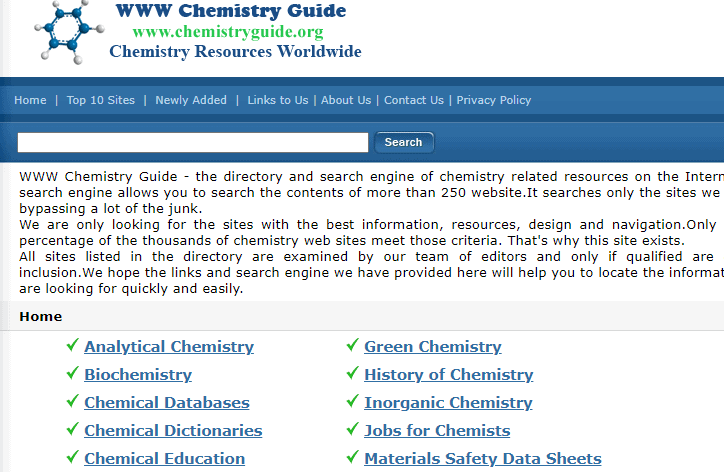
Task: Browse Jobs for Chemists link
Action: (x=437, y=430)
